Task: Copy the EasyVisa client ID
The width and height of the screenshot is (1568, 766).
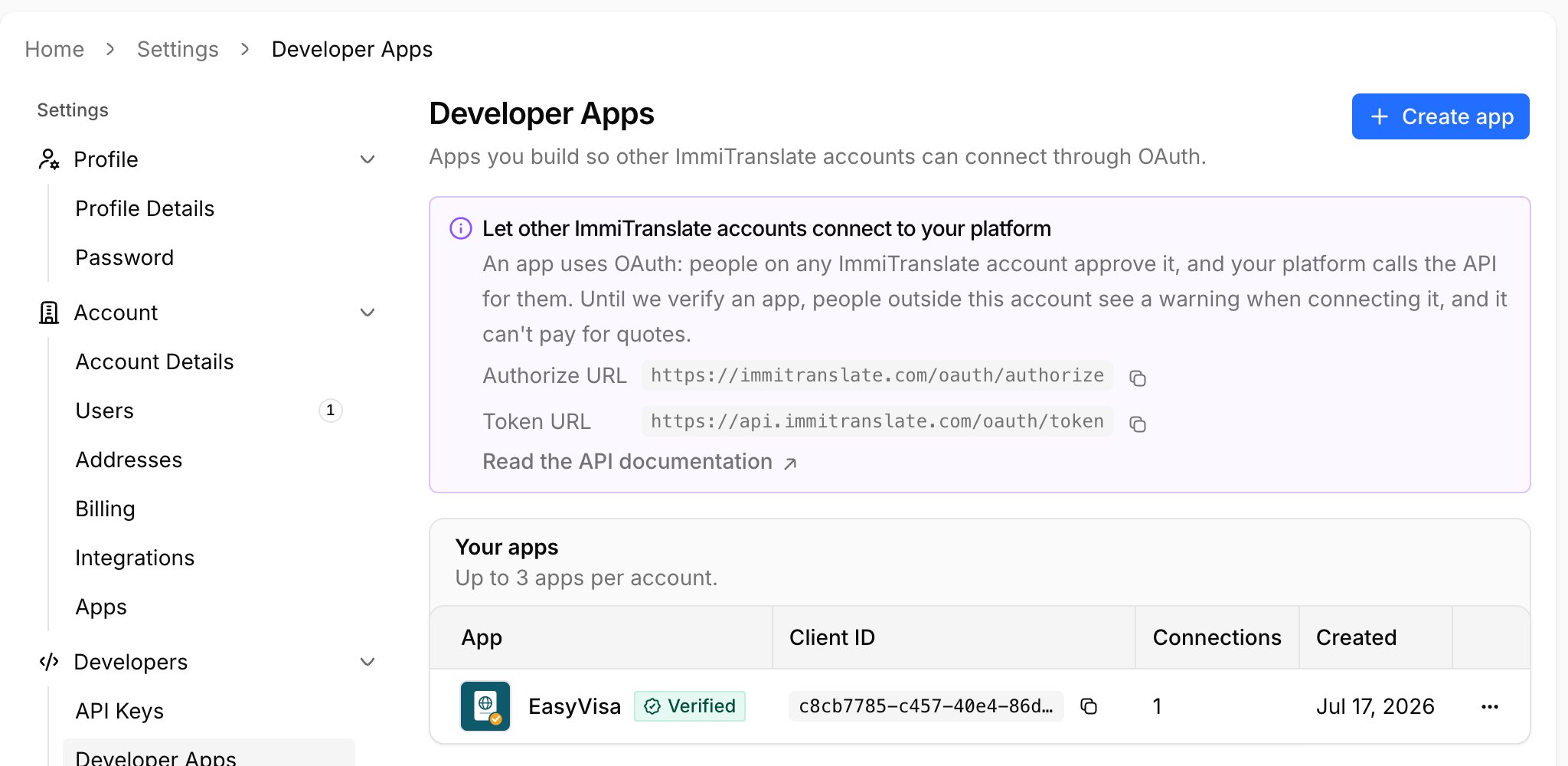Action: click(1089, 706)
